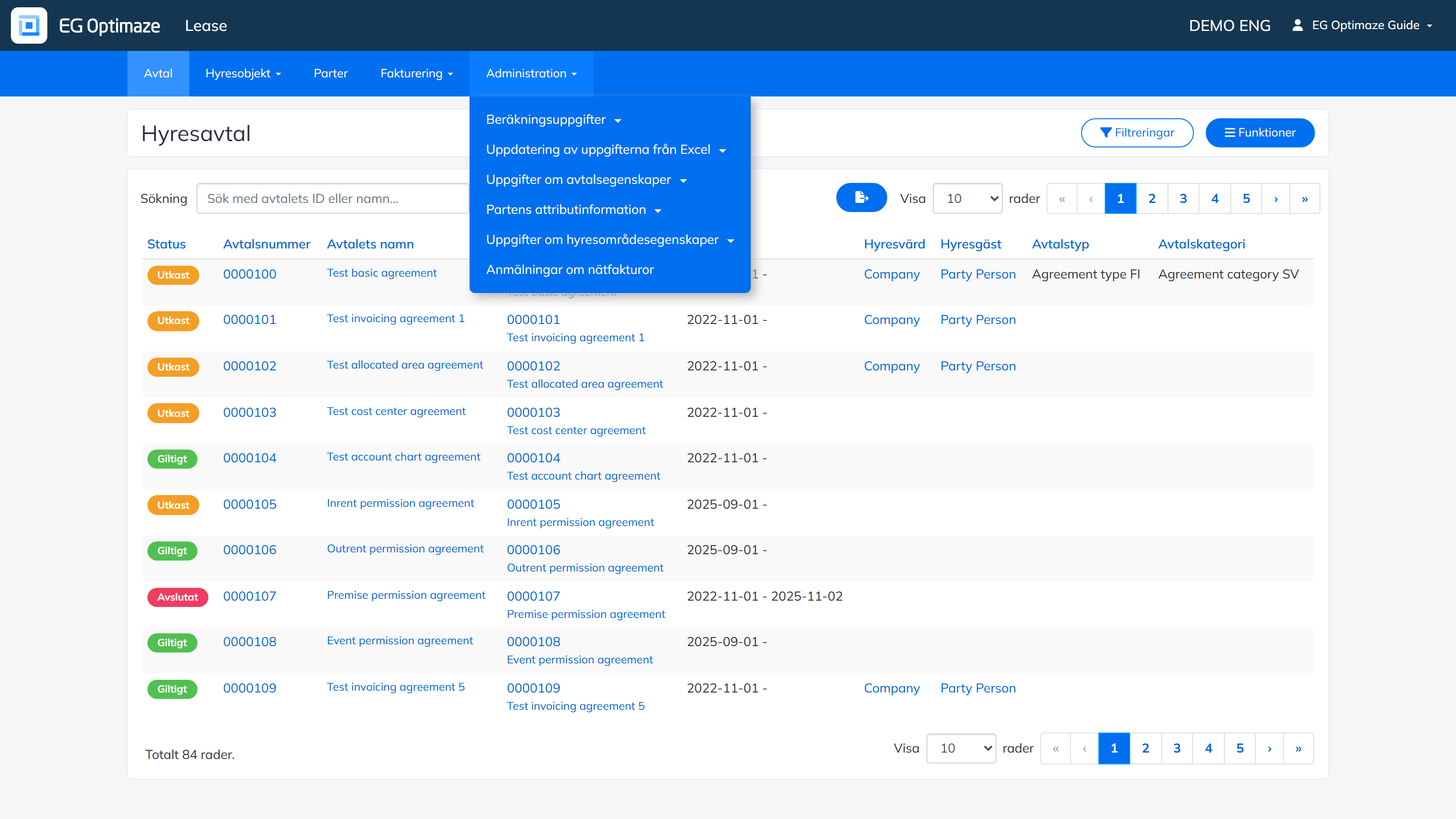Open agreement number 0000102 in Avtalsnummer column
The image size is (1456, 819).
click(x=250, y=366)
